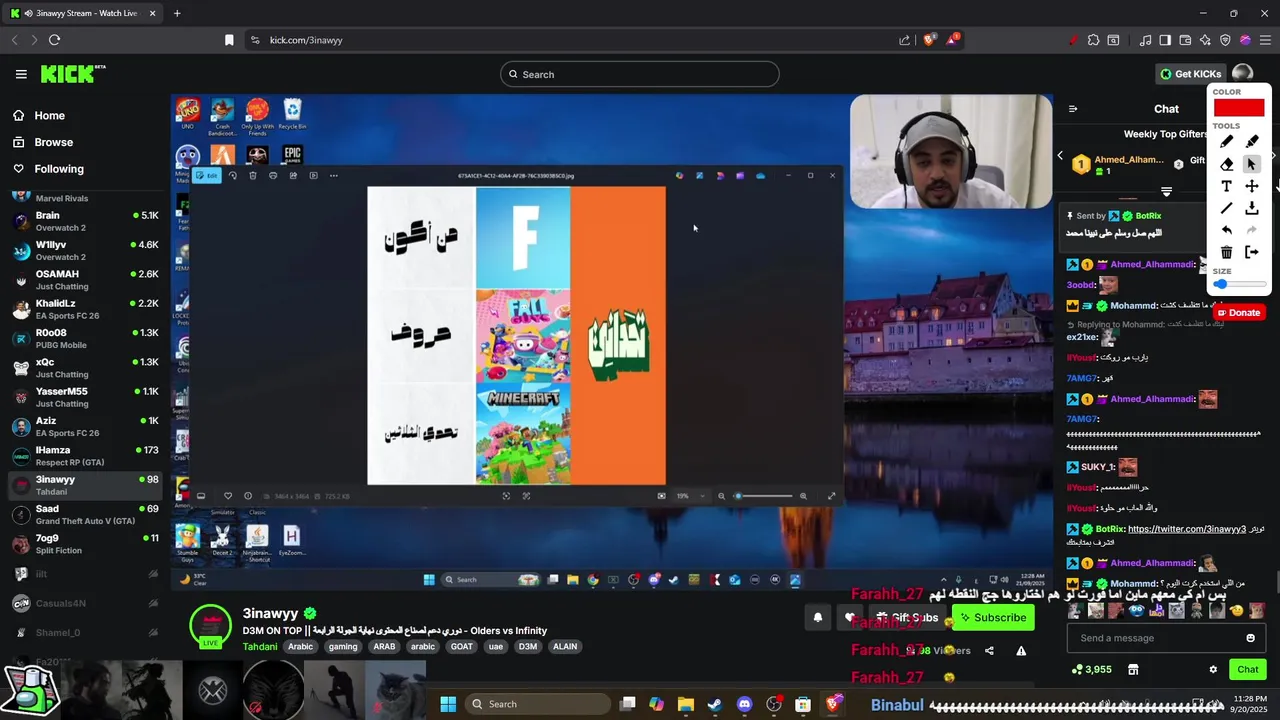1280x720 pixels.
Task: Select the gaming tag
Action: click(x=343, y=647)
